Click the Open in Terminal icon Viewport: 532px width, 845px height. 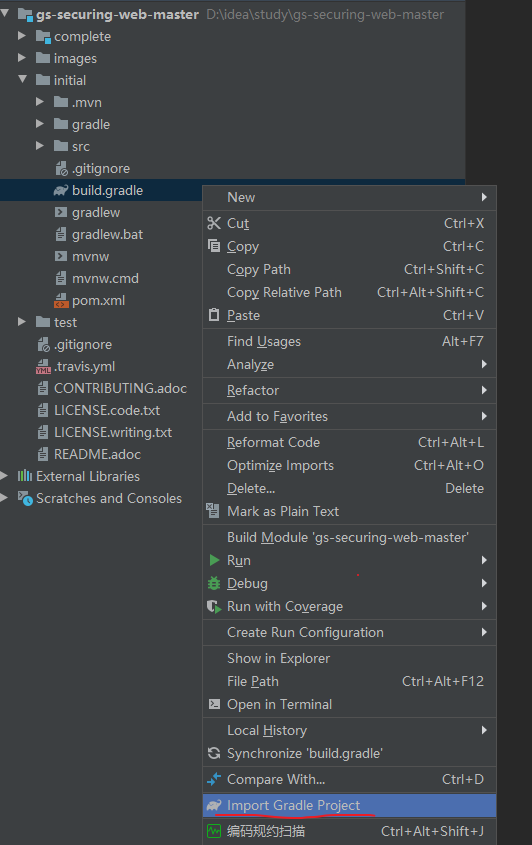pos(214,704)
